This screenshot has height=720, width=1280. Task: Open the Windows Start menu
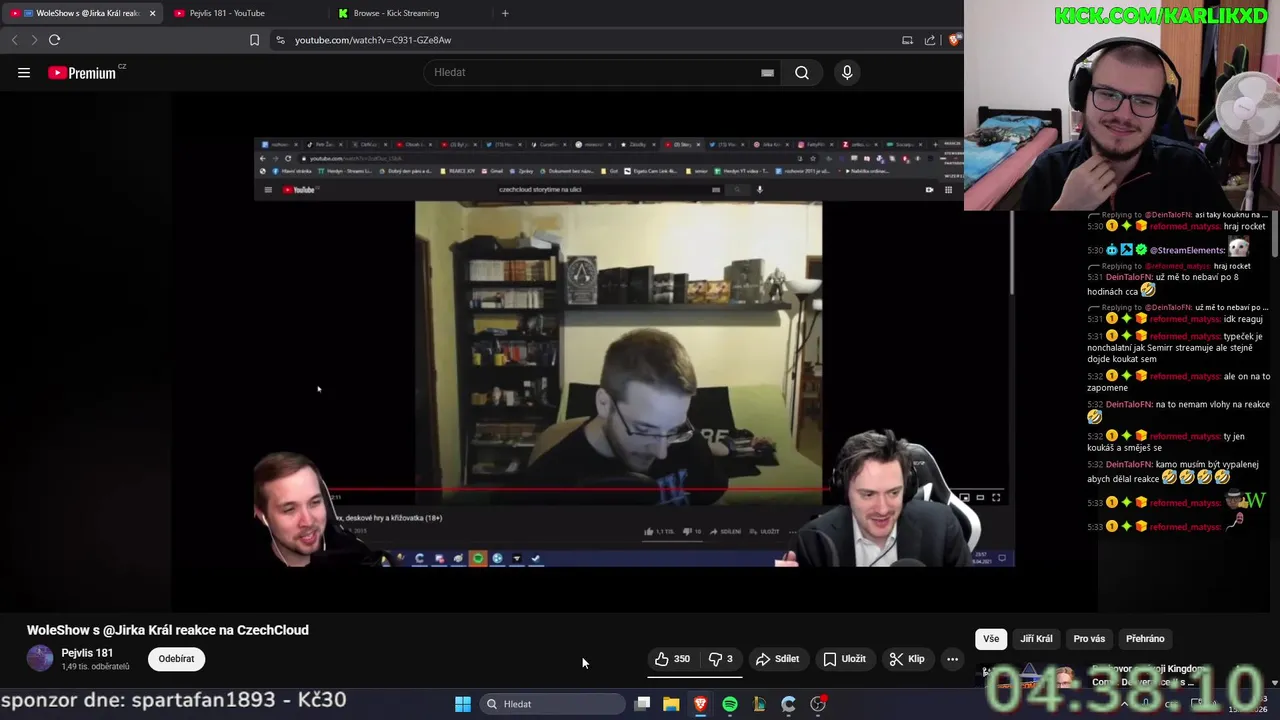(463, 704)
